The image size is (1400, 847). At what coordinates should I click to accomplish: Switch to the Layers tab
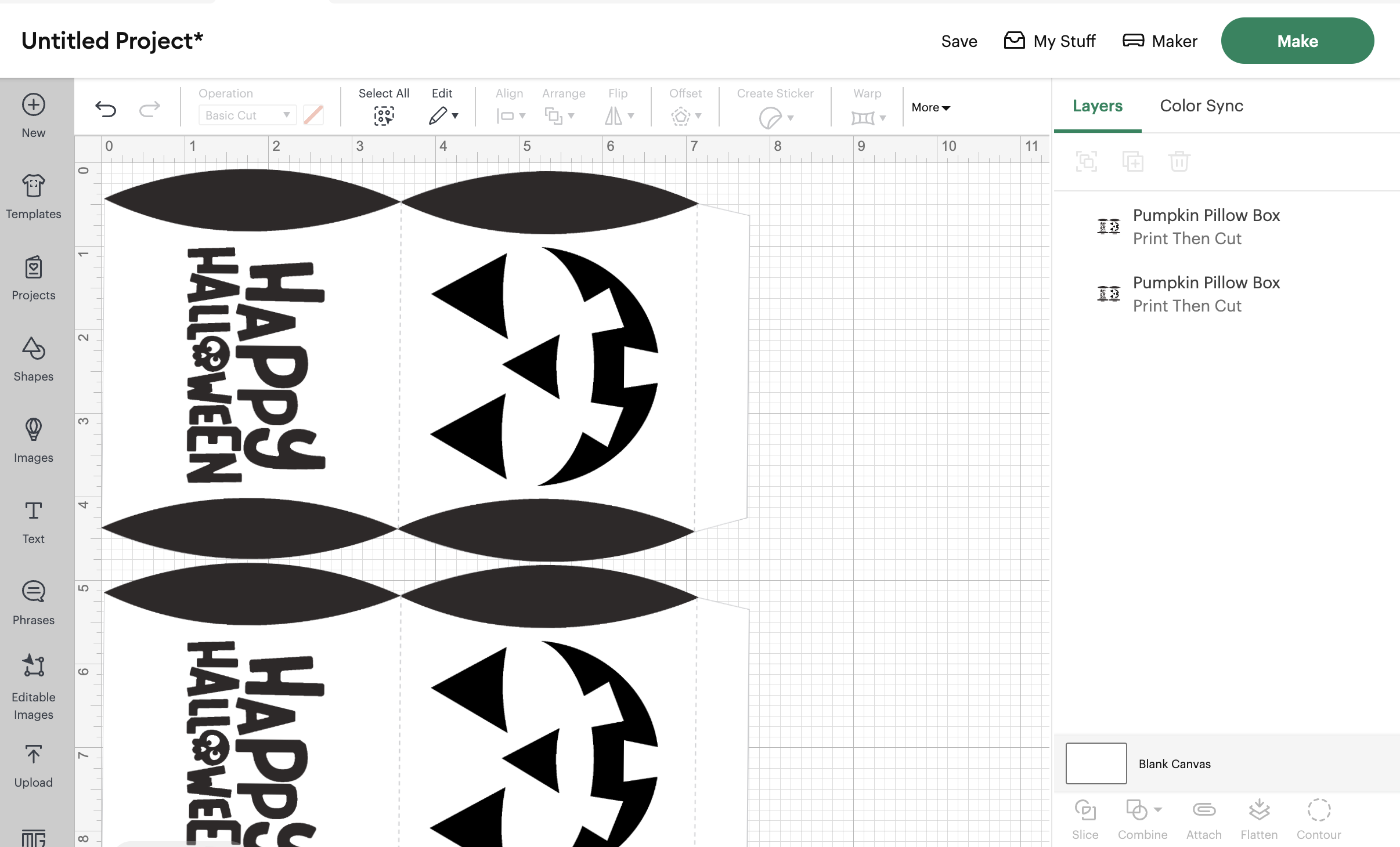[1097, 106]
